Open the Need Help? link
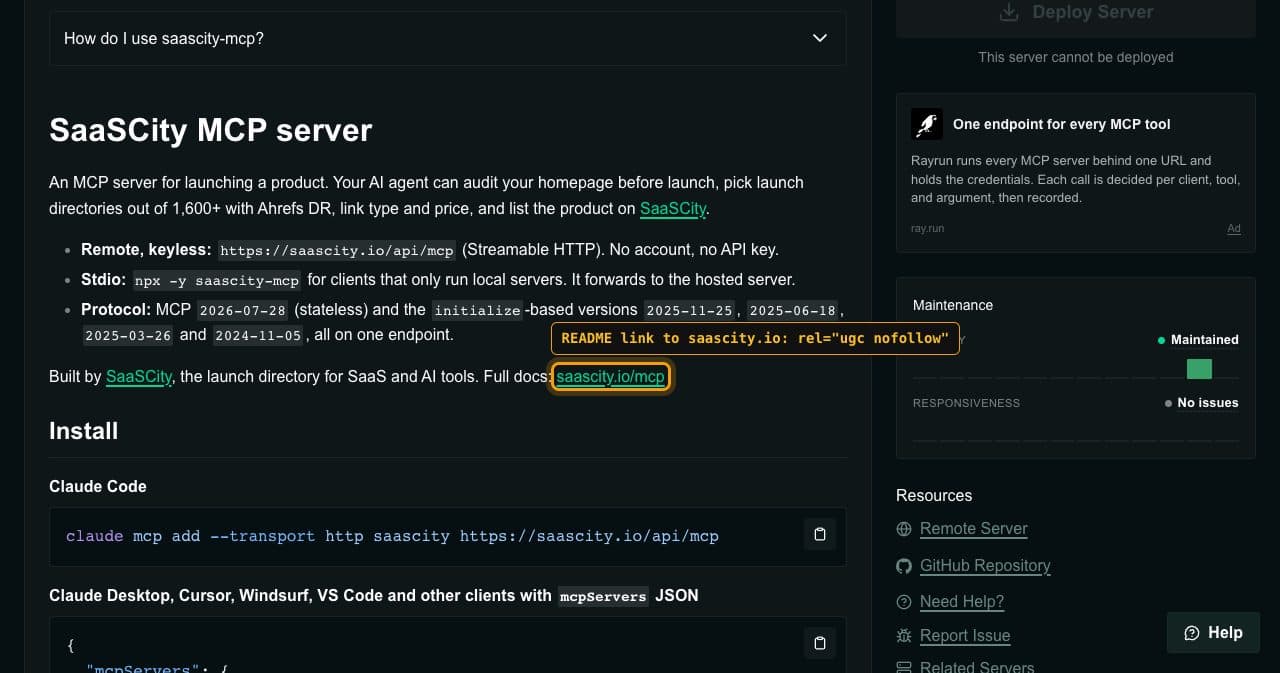The height and width of the screenshot is (673, 1280). 962,601
